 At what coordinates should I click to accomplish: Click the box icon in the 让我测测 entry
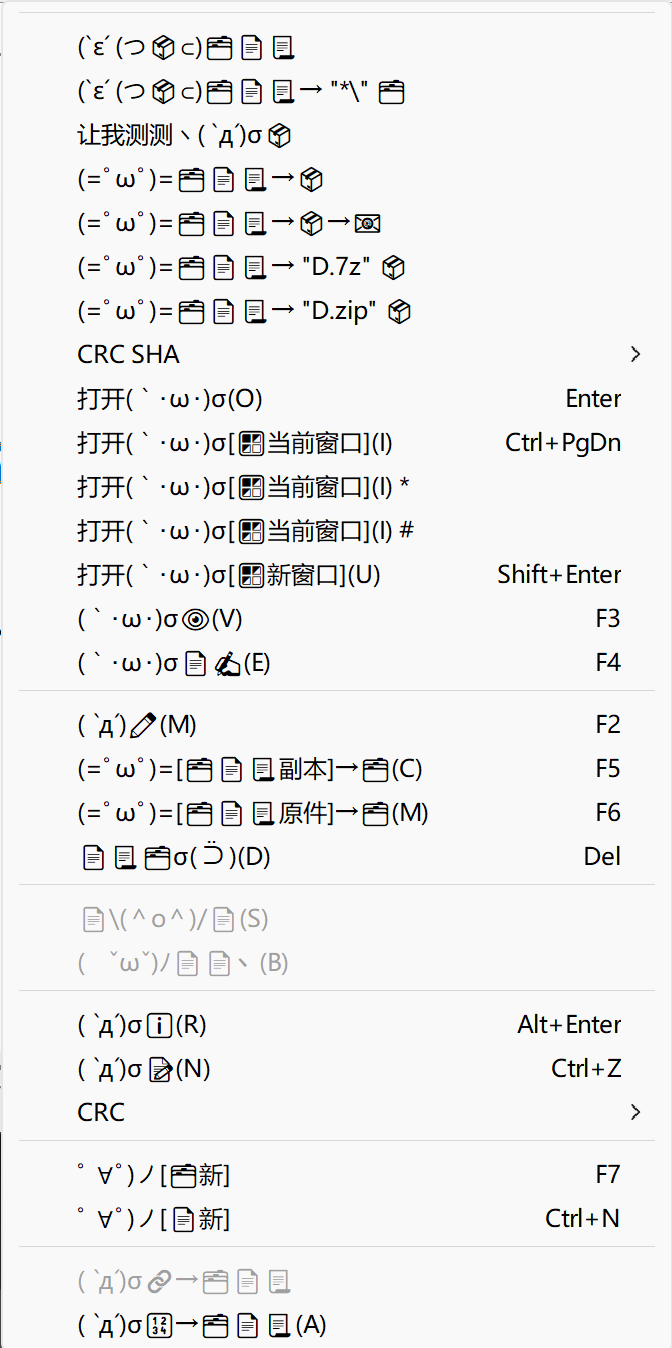[280, 136]
